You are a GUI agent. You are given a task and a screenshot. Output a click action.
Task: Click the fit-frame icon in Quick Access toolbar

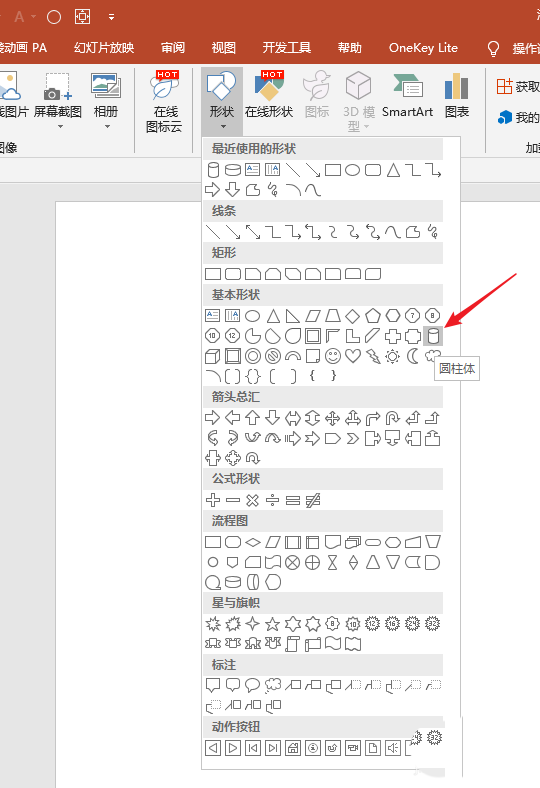coord(82,17)
